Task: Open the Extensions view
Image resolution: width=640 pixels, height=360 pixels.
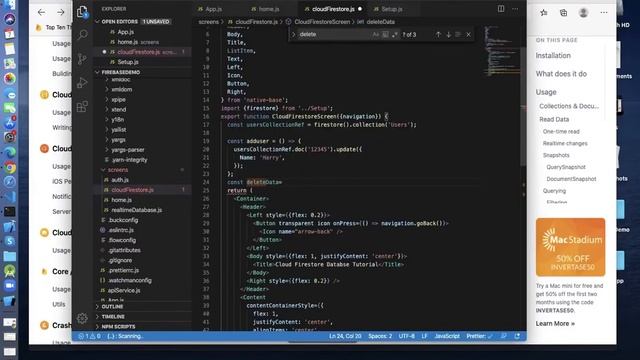Action: [82, 107]
